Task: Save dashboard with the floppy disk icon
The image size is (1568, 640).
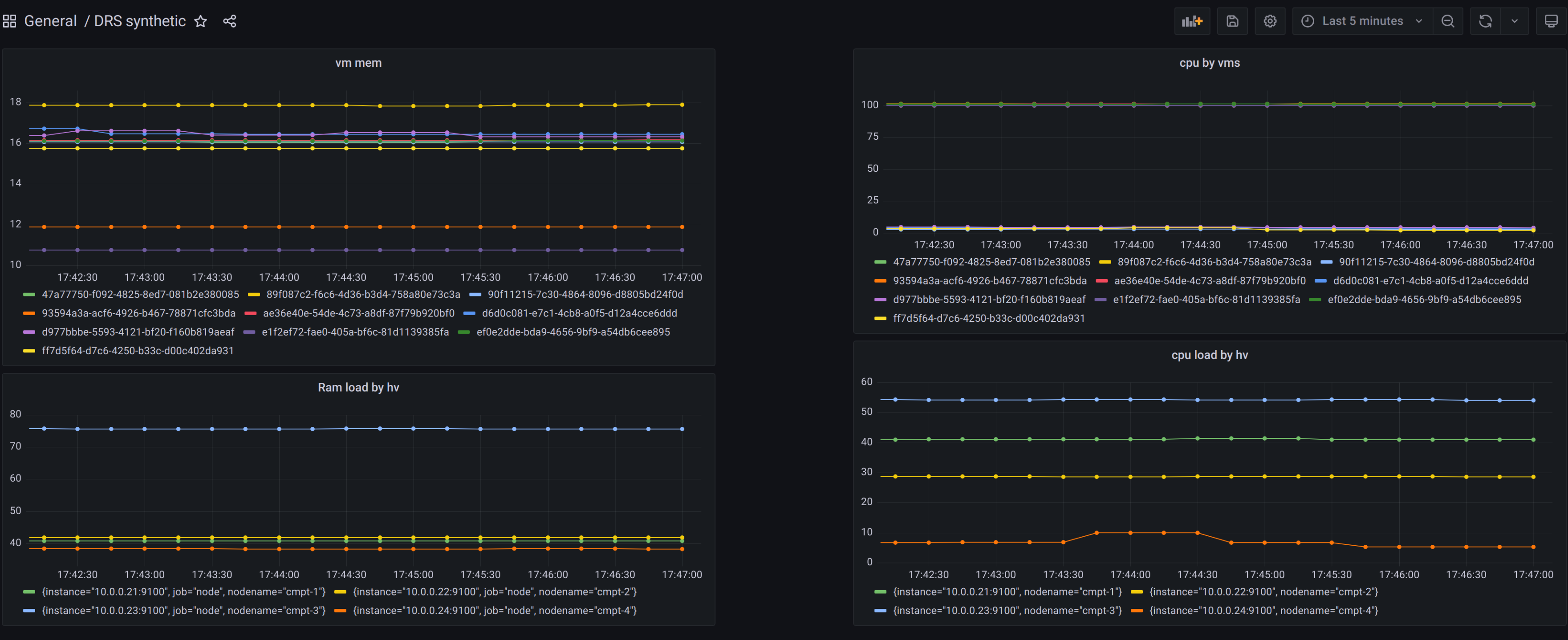Action: pyautogui.click(x=1232, y=21)
